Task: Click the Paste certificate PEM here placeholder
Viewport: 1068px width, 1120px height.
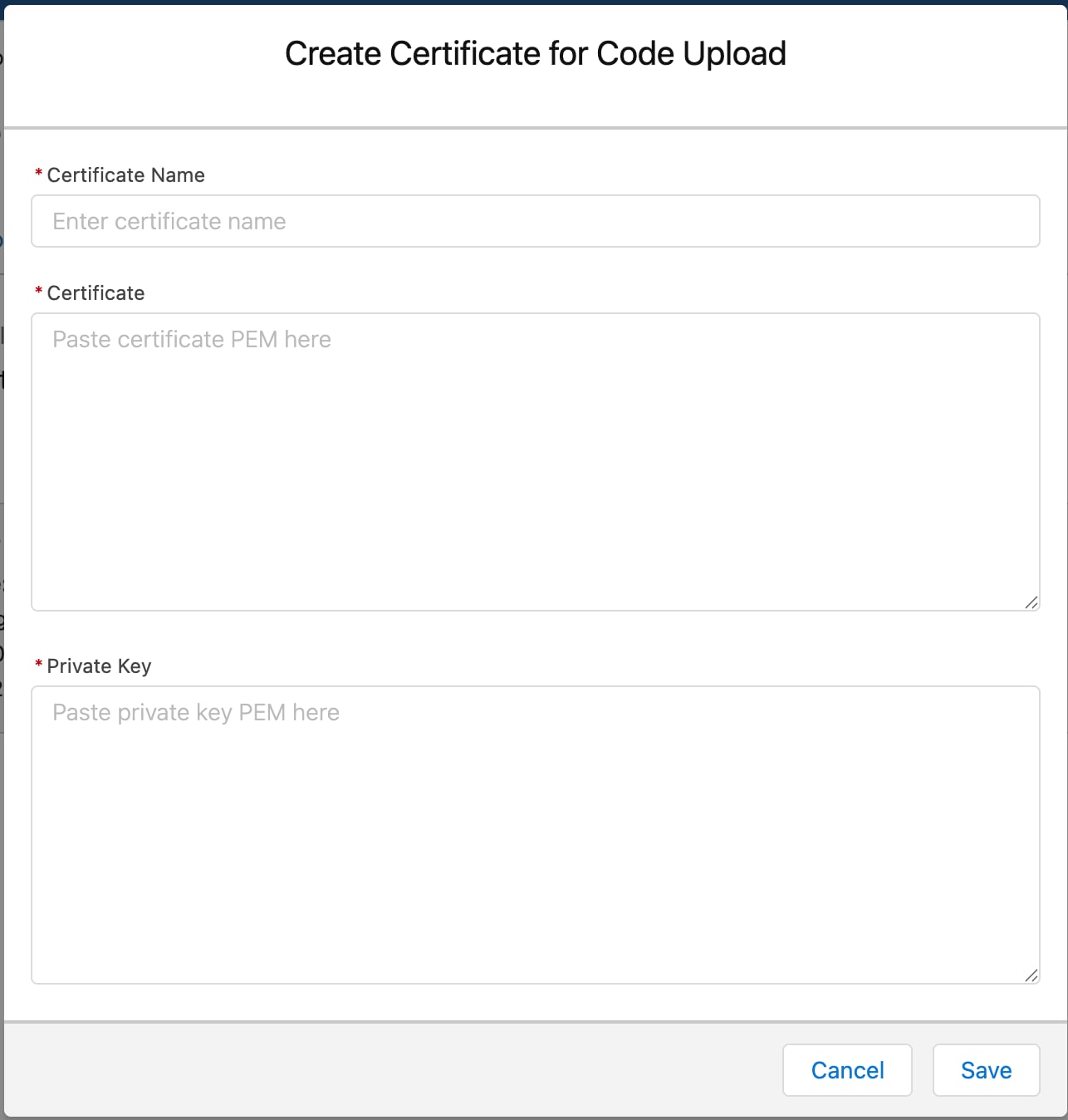Action: [x=191, y=339]
